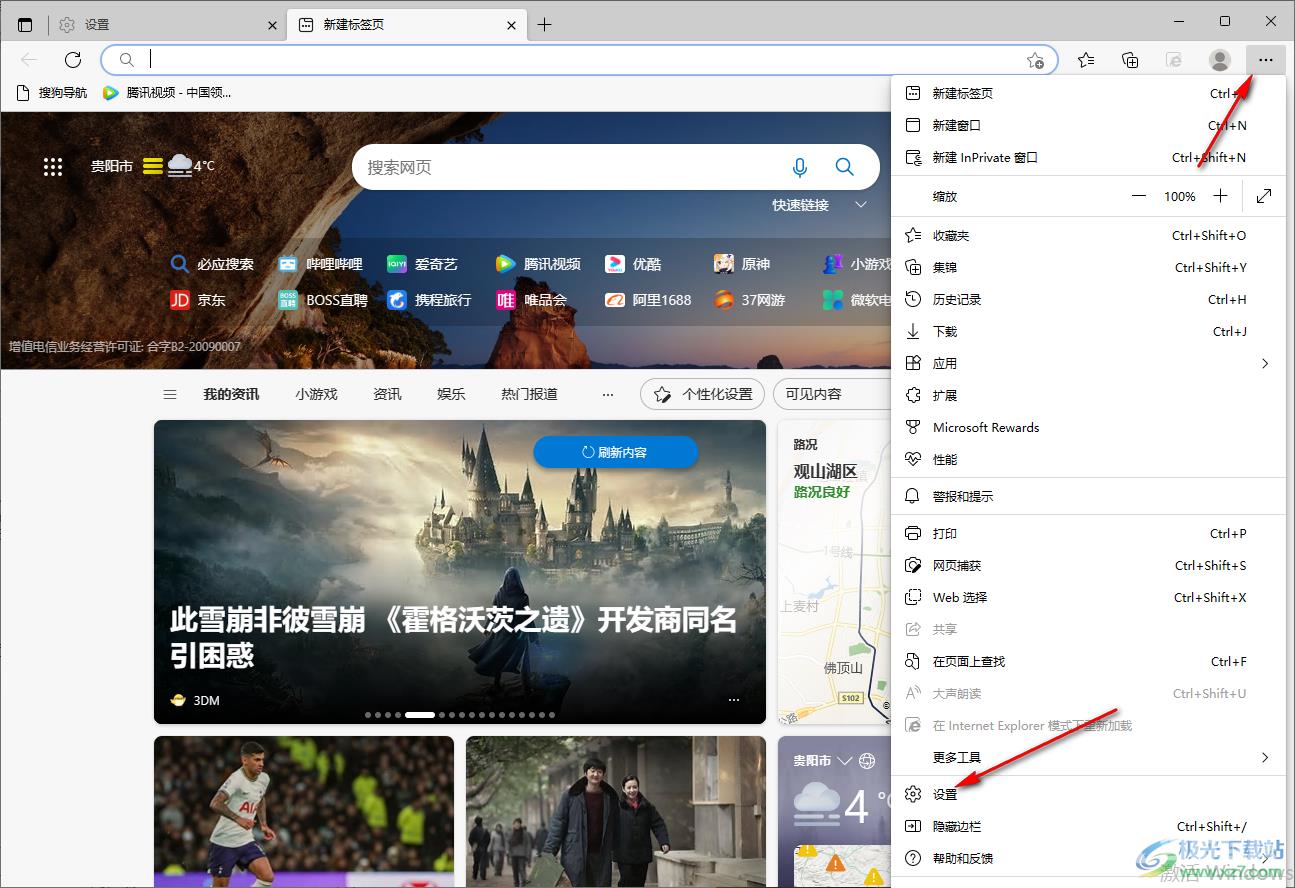Screen dimensions: 1295x888
Task: Switch to the 小游戏 feed tab
Action: pyautogui.click(x=316, y=394)
